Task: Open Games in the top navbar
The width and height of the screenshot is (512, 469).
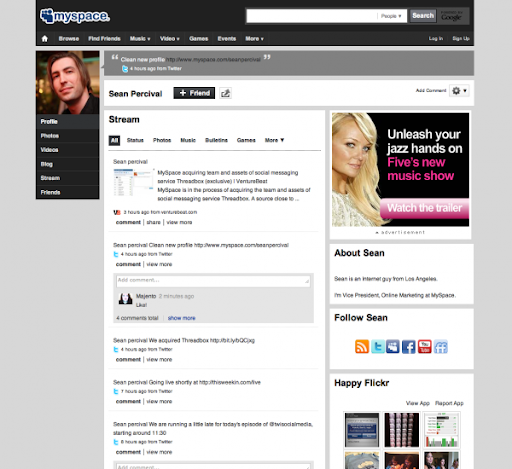Action: coord(199,39)
